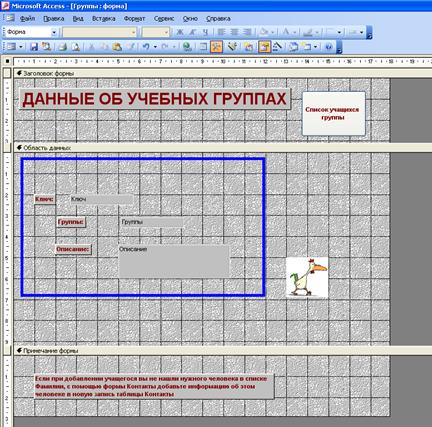Open the Вставка menu
This screenshot has height=427, width=432.
[104, 19]
